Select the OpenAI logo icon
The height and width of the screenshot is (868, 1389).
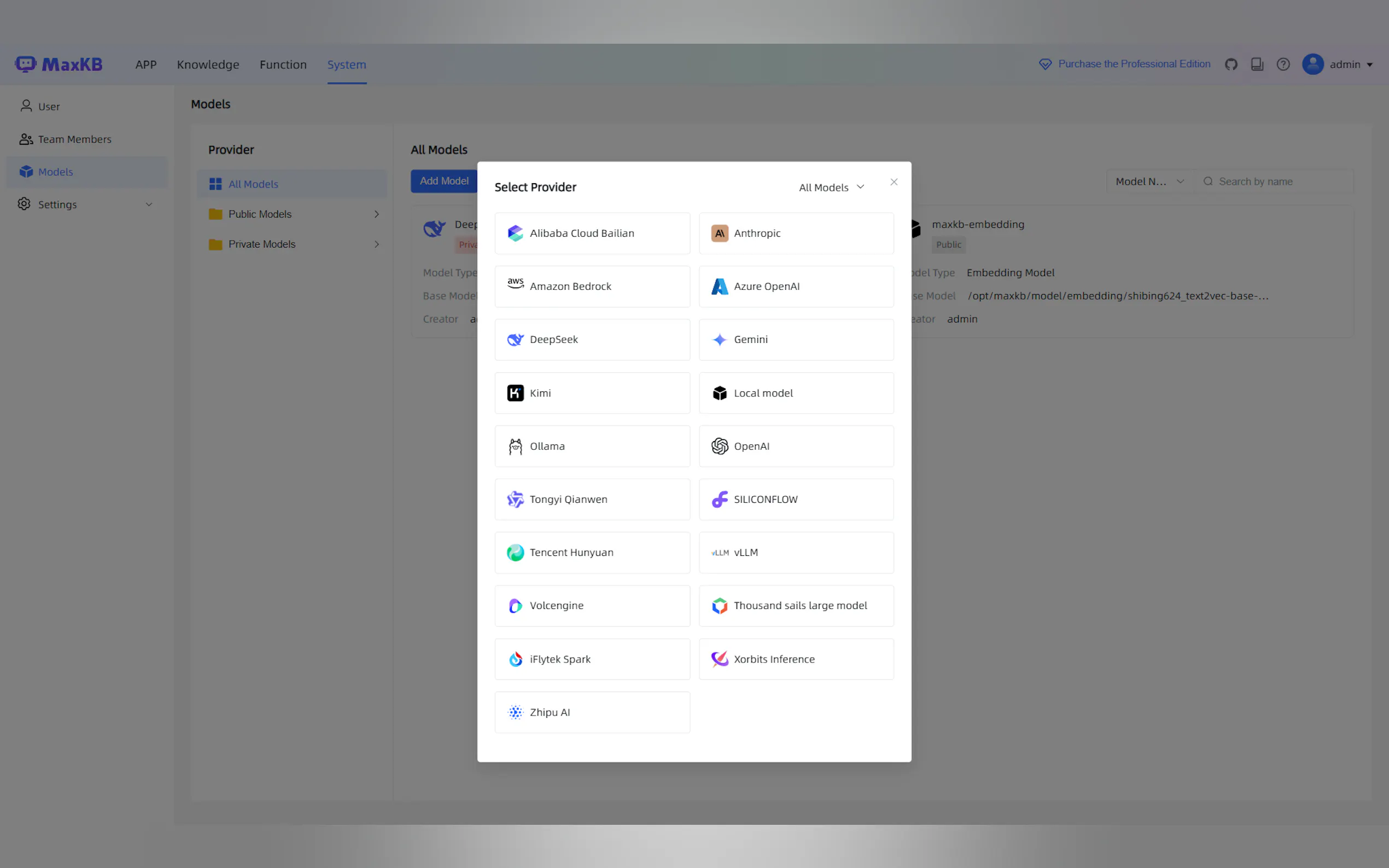(720, 446)
